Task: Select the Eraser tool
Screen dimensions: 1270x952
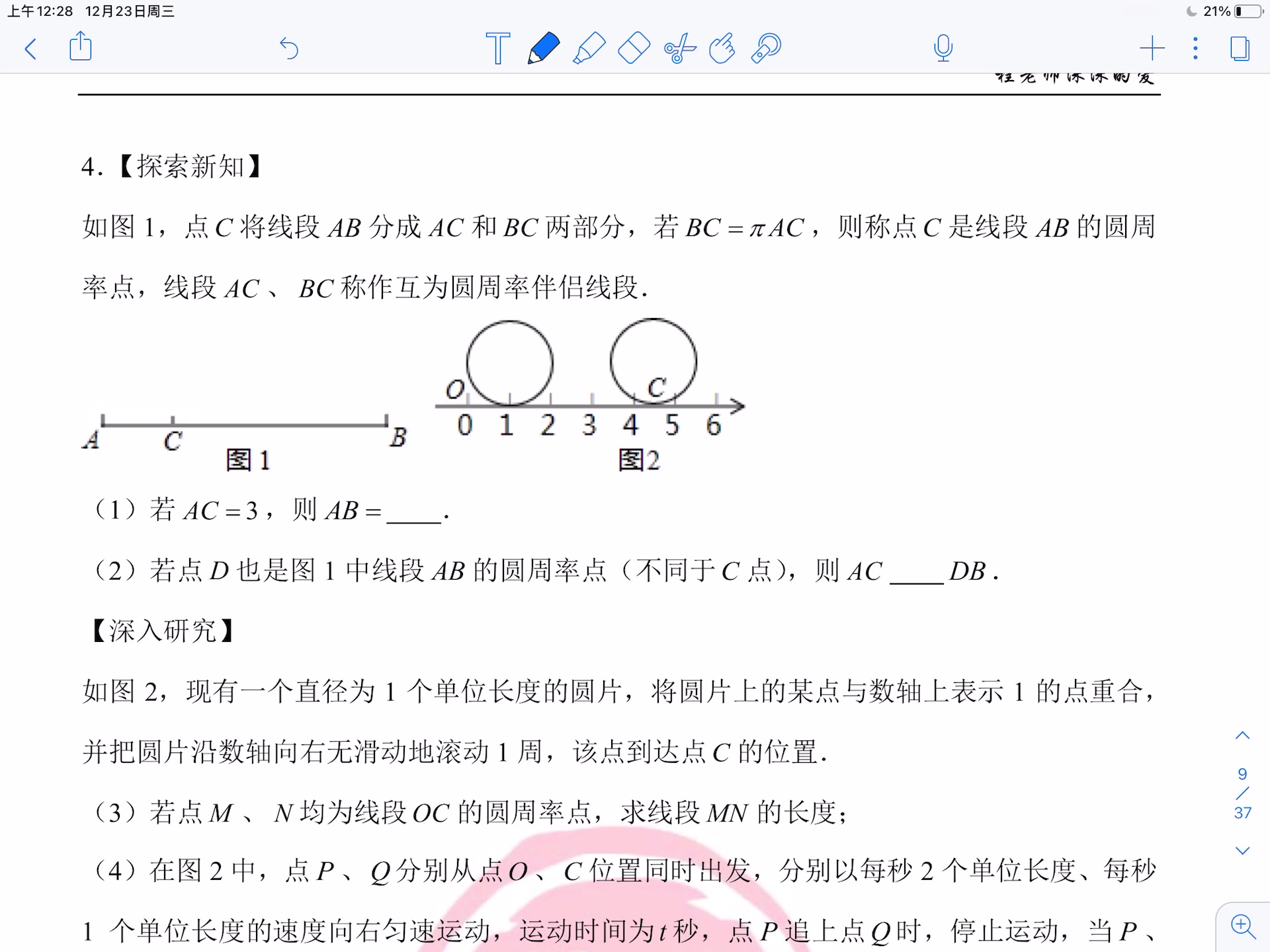Action: [x=634, y=48]
